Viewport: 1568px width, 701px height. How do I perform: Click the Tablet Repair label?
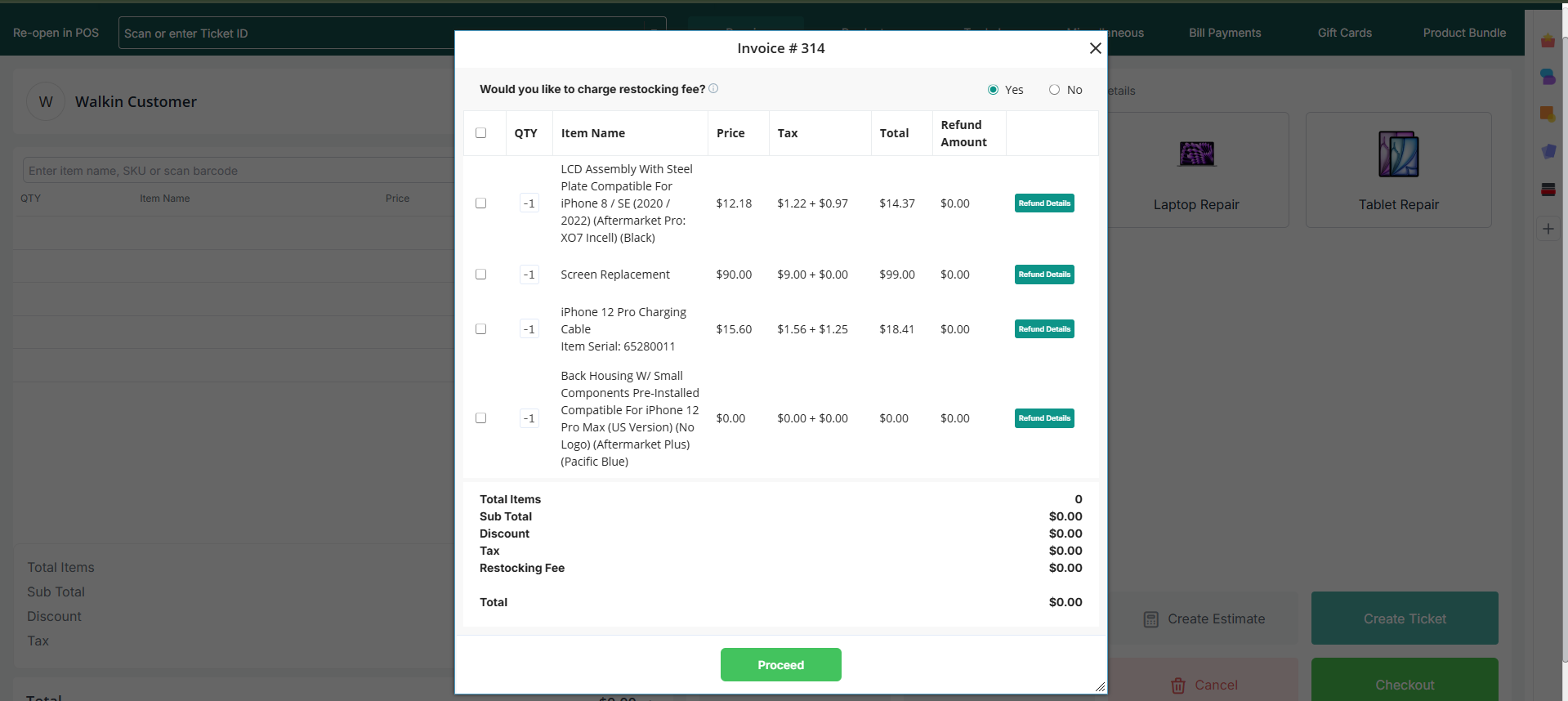[x=1399, y=204]
